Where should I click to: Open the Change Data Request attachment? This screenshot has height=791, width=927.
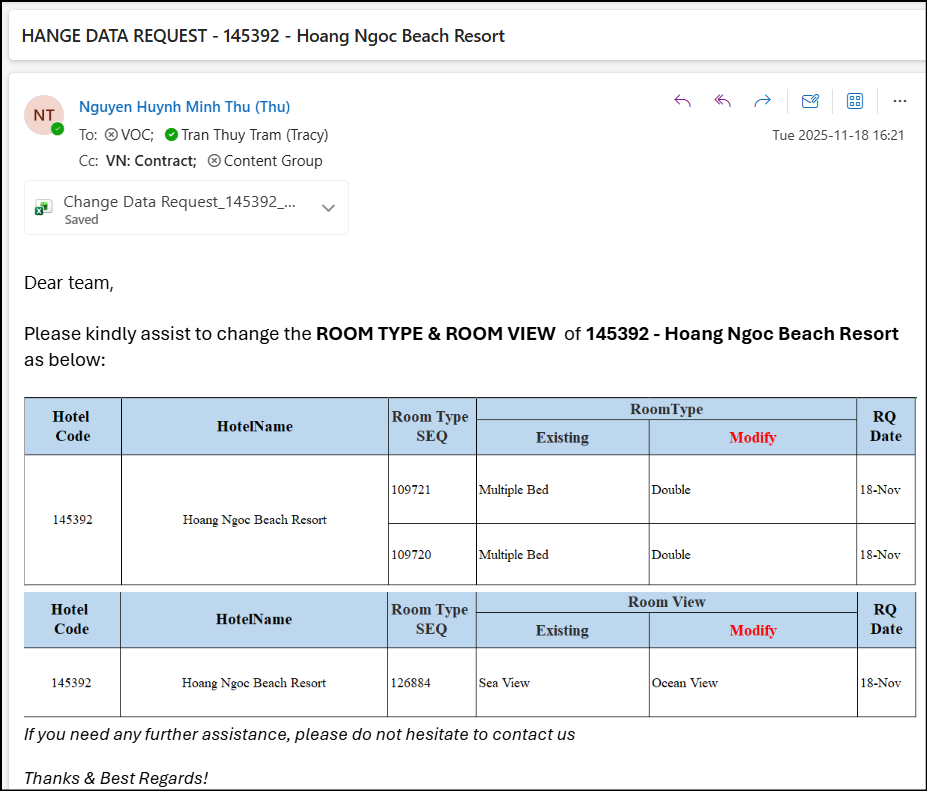click(180, 202)
